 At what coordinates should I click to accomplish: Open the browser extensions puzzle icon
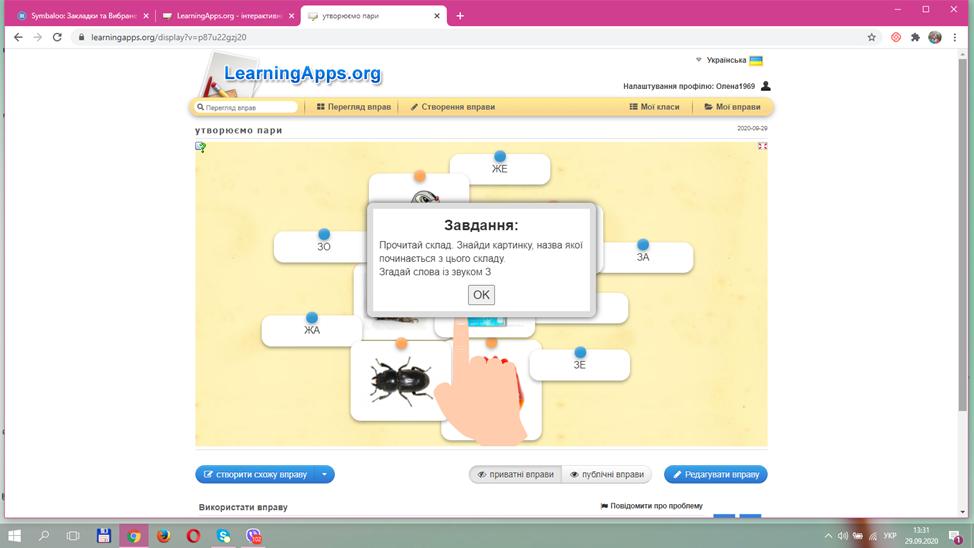(x=915, y=37)
